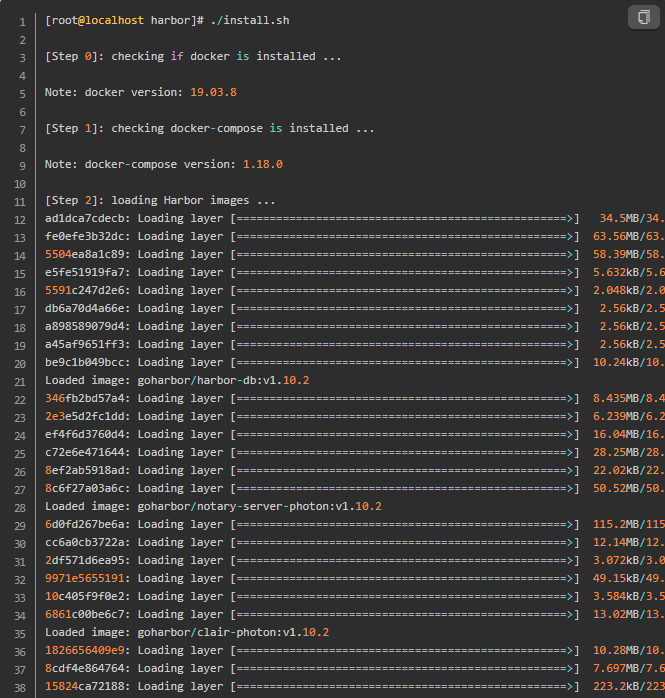Click the '5.632kB' size value
Image resolution: width=665 pixels, height=698 pixels.
616,272
